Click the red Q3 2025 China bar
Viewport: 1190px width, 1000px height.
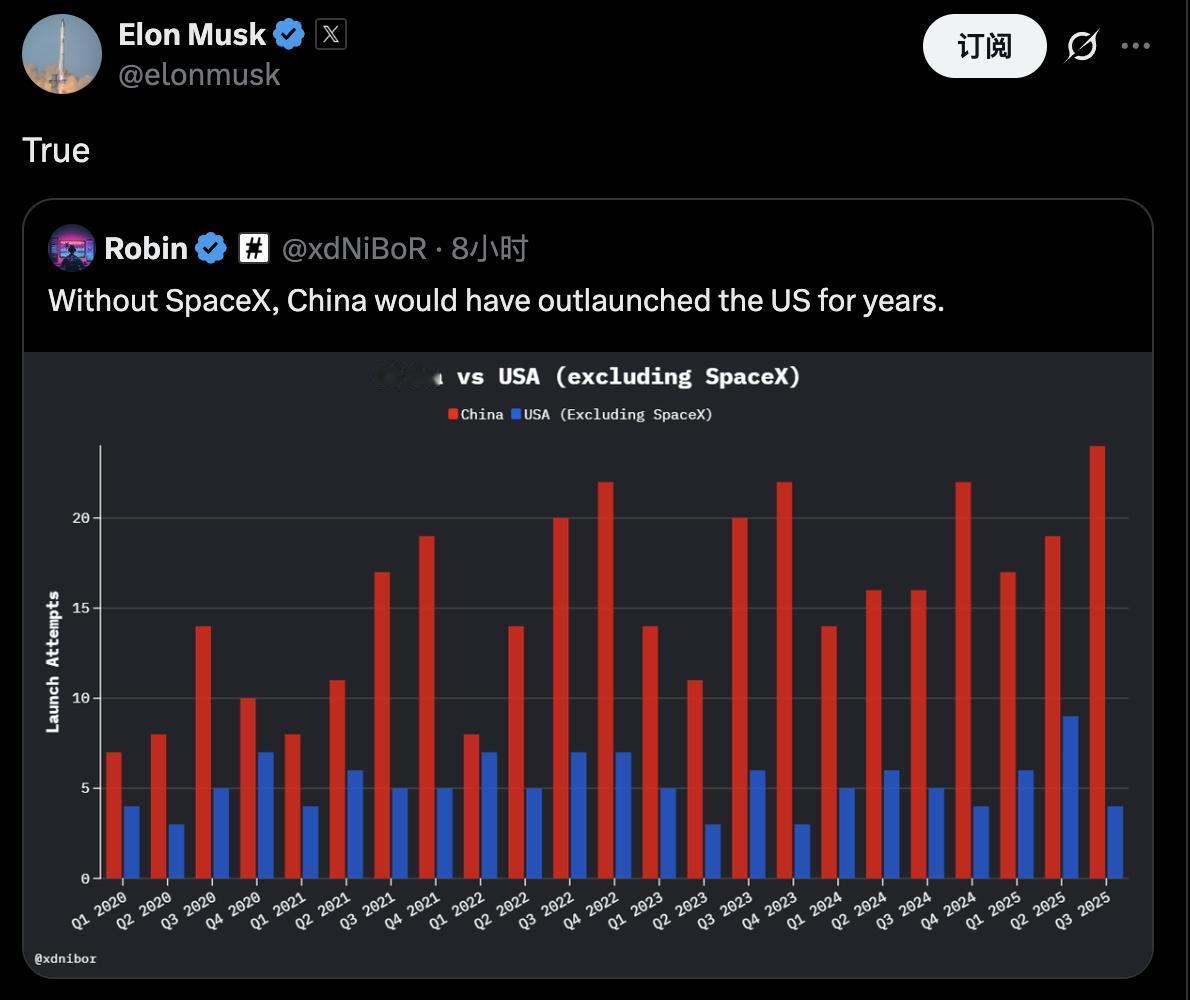[x=1097, y=661]
